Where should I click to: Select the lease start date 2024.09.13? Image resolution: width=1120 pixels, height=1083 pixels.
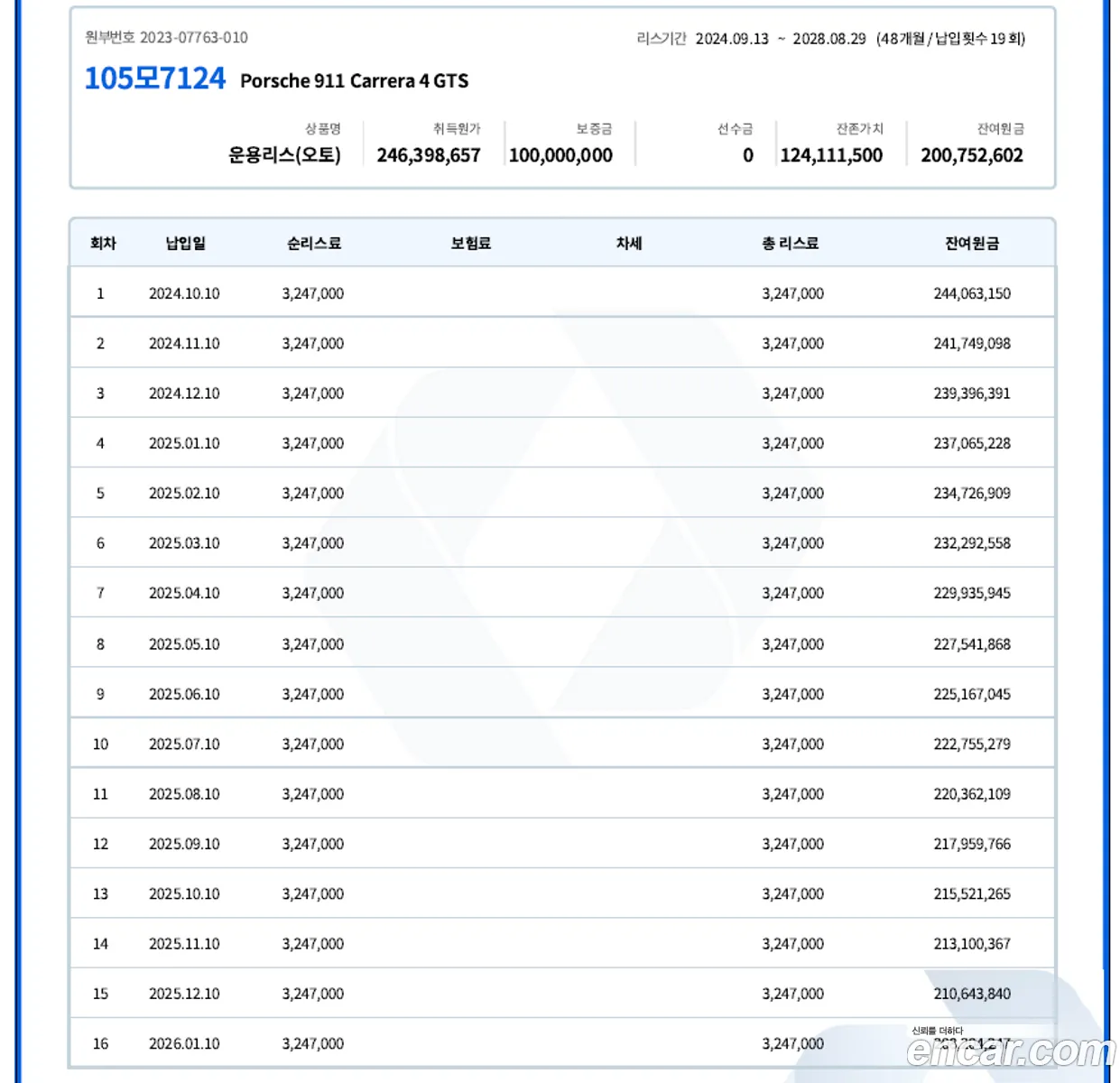pos(732,39)
